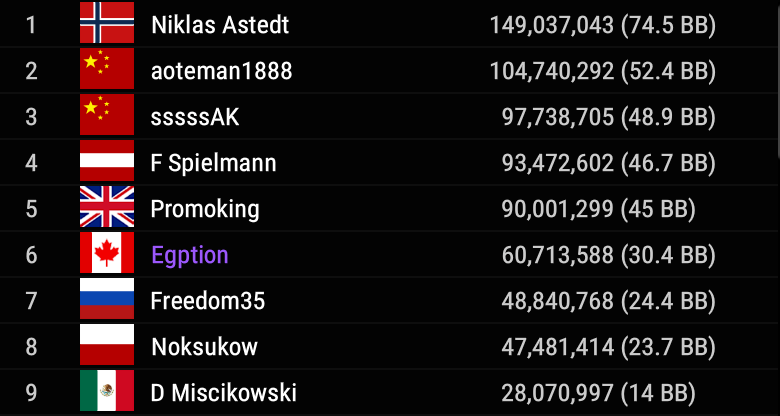Select the highlighted player name Egption
The image size is (780, 416).
190,254
